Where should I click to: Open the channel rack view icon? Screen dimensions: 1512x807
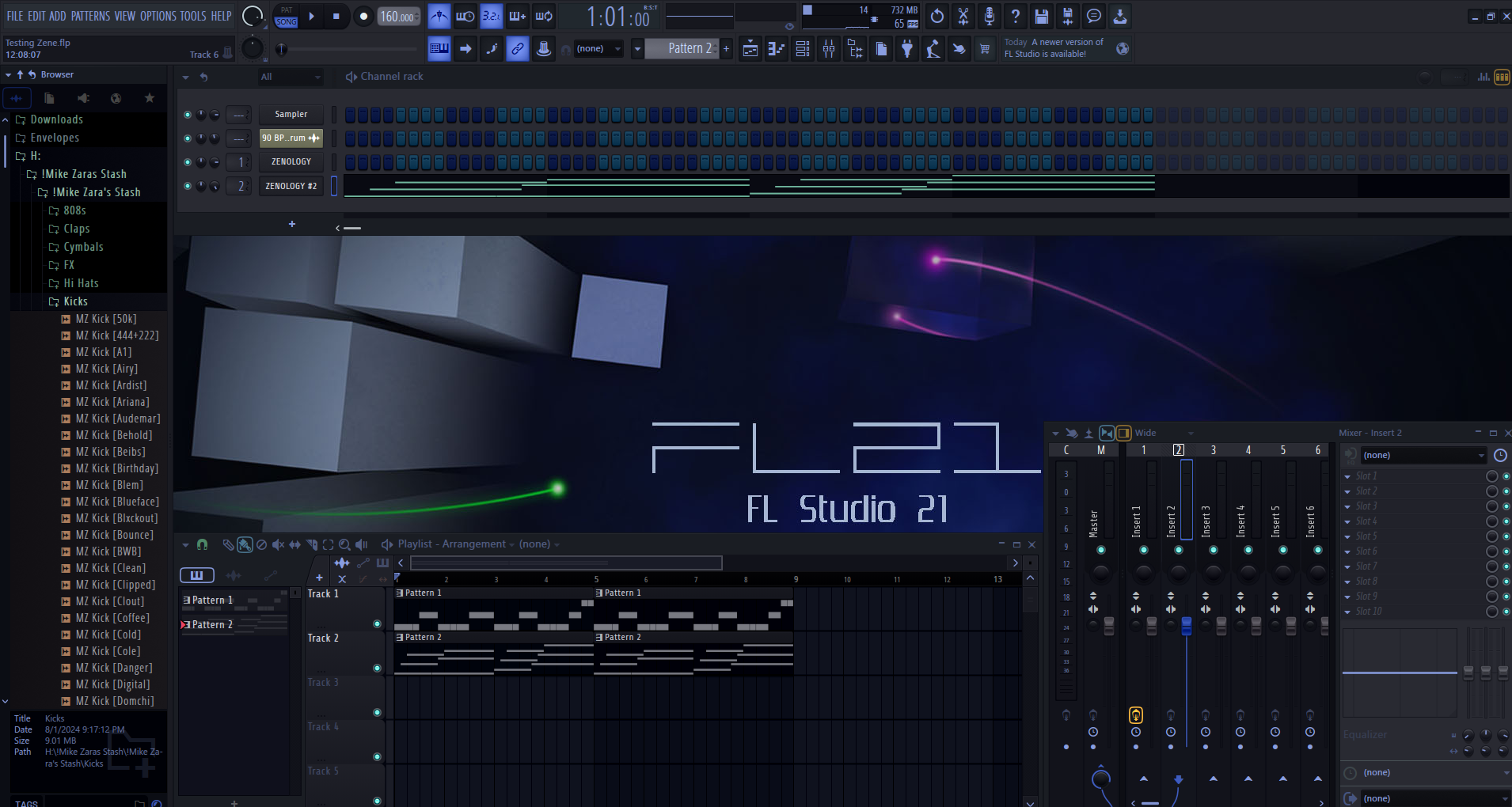click(x=803, y=49)
